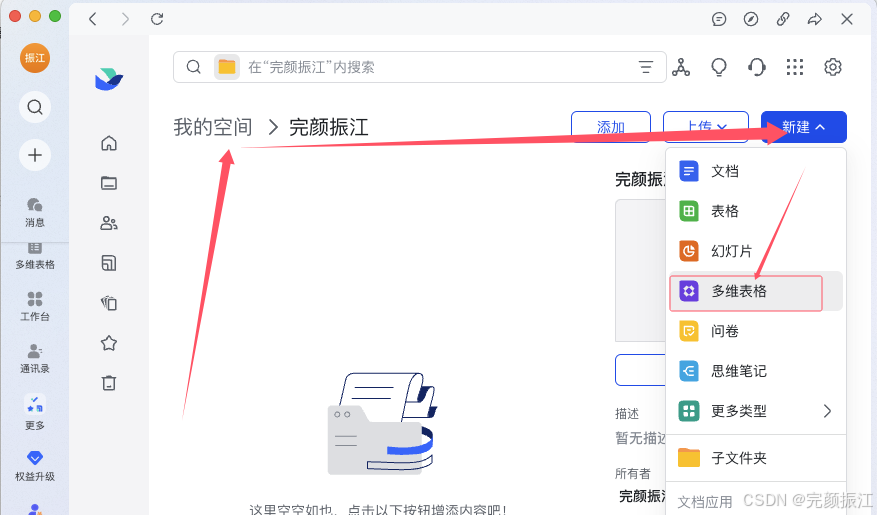Click the 添加 button
This screenshot has width=877, height=515.
(611, 127)
